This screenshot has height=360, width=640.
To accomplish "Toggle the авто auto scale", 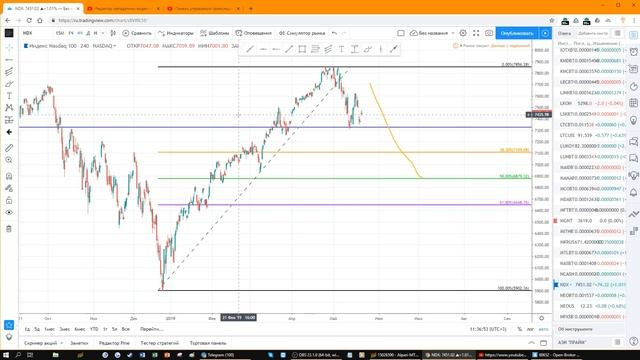I will (543, 329).
